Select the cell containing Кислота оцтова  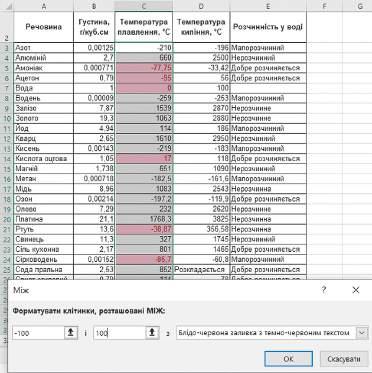(44, 159)
